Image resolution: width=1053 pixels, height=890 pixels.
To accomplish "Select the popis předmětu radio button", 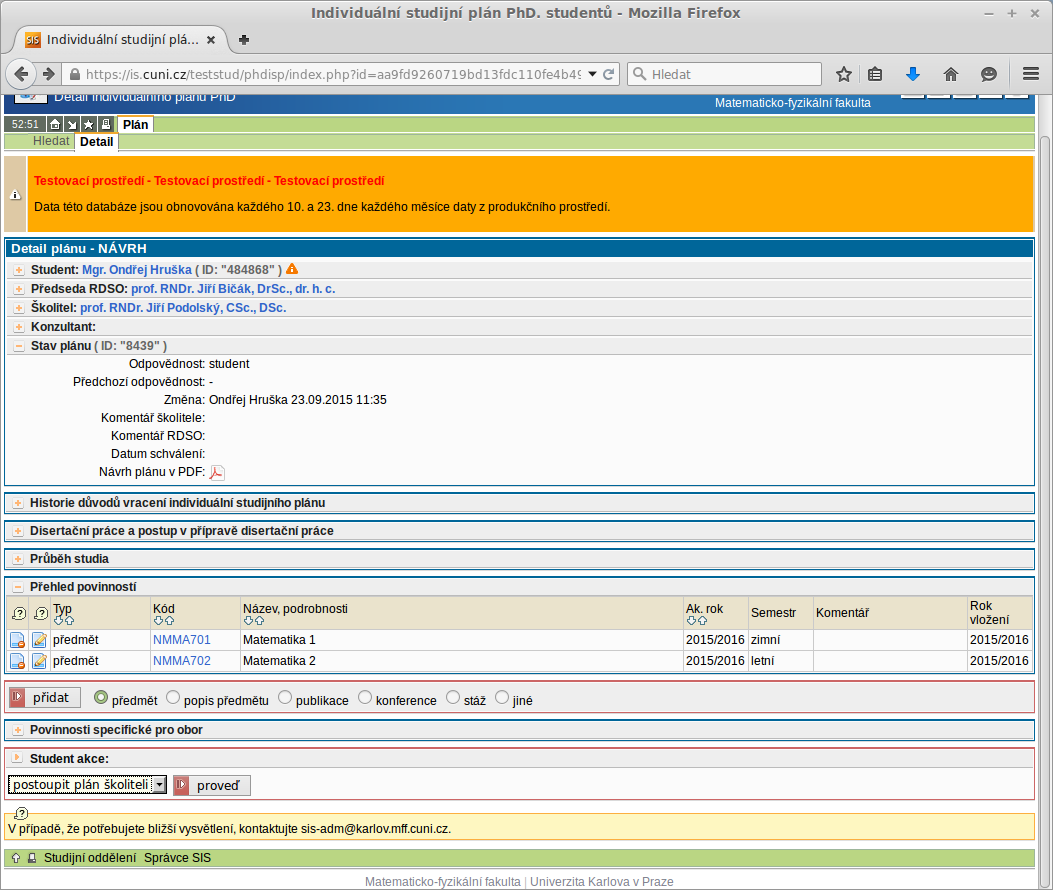I will coord(173,698).
